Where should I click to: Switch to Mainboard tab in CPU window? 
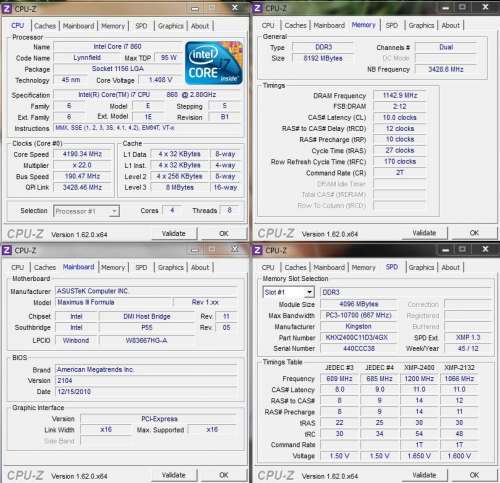(79, 26)
